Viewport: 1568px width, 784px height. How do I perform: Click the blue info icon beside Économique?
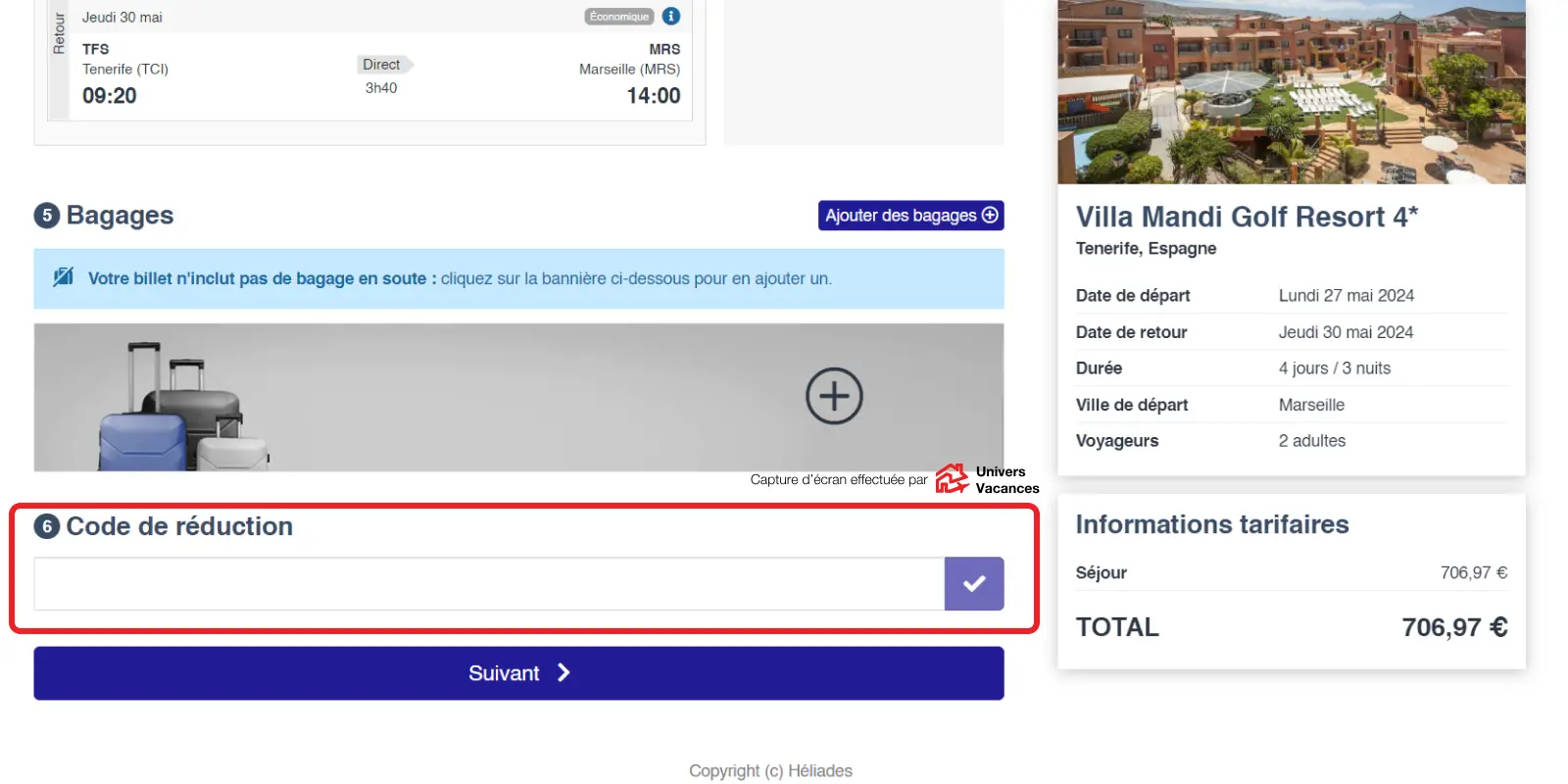click(670, 17)
